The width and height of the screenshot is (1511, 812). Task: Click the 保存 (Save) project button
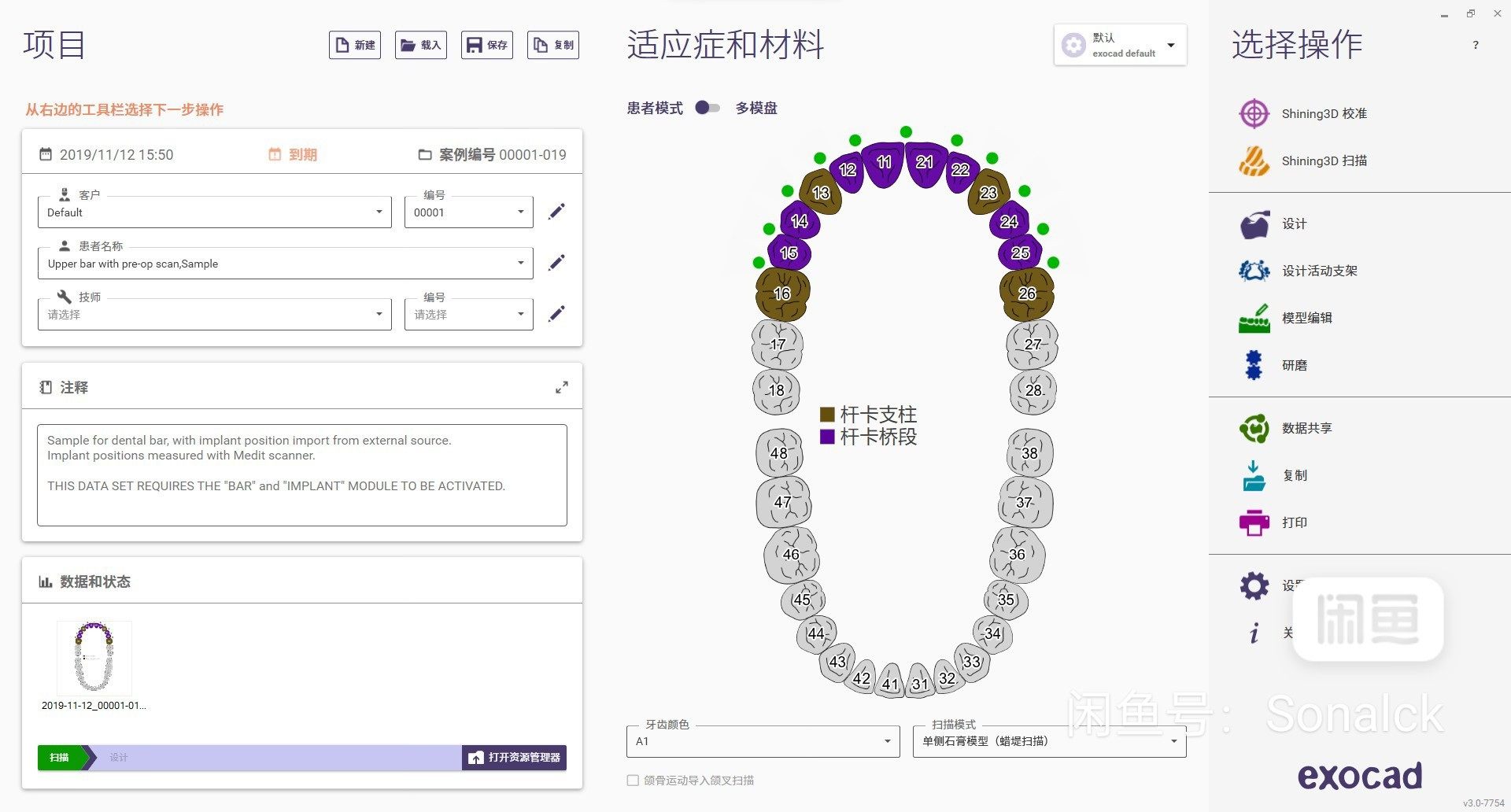pos(487,45)
